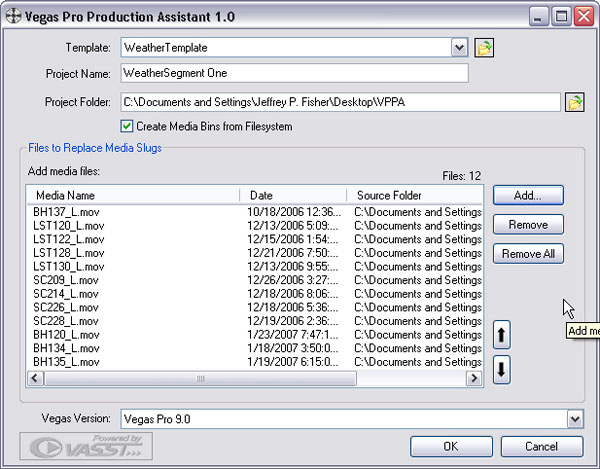Select SC209_L.mov in list

click(66, 280)
